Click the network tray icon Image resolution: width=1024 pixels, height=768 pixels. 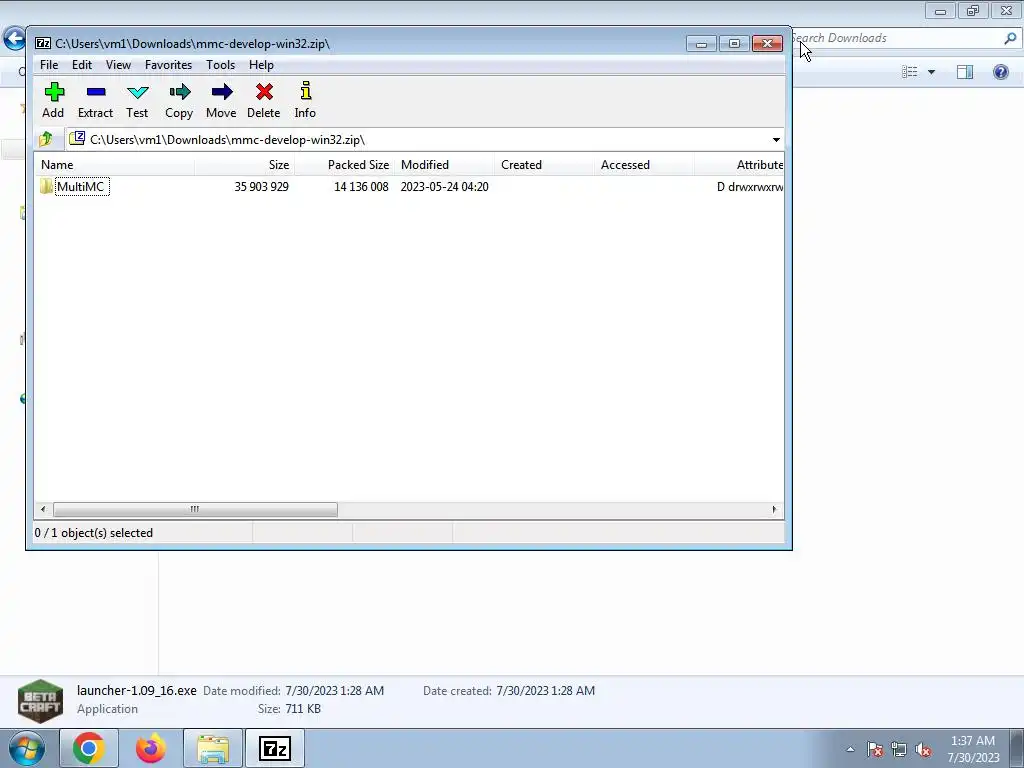coord(899,749)
